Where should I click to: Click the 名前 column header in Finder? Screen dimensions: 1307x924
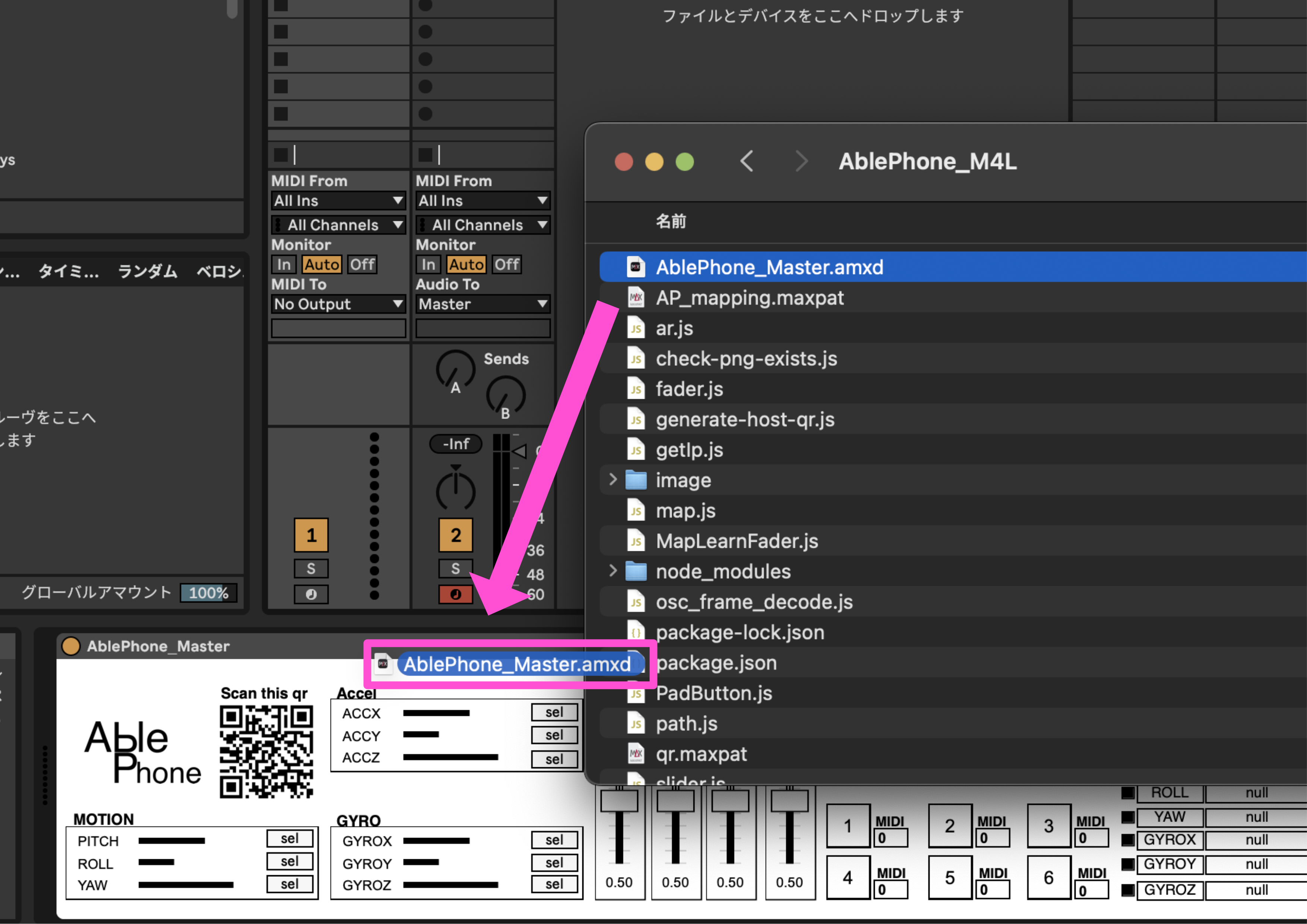click(671, 221)
